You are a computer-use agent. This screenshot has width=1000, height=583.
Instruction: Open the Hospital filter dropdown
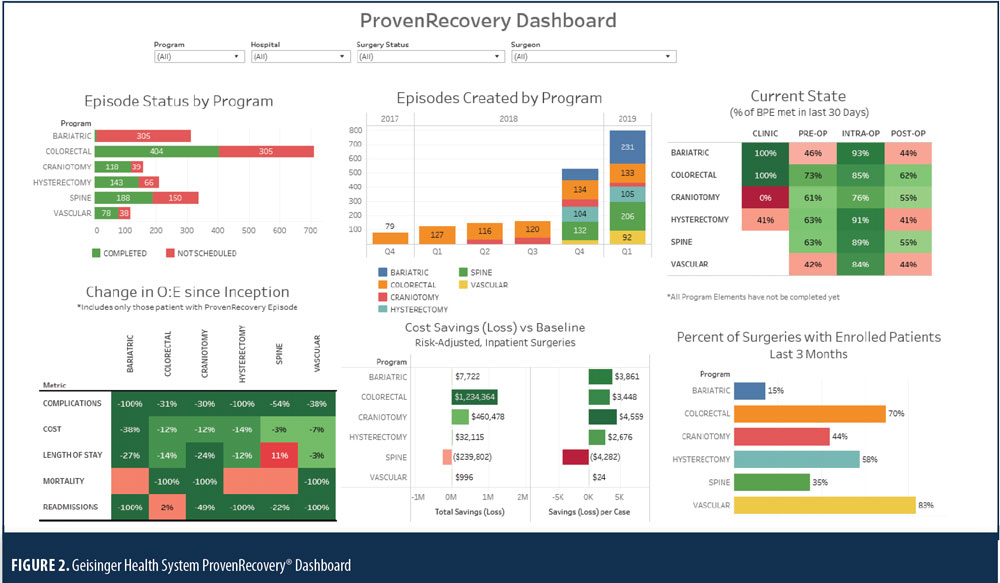coord(300,57)
